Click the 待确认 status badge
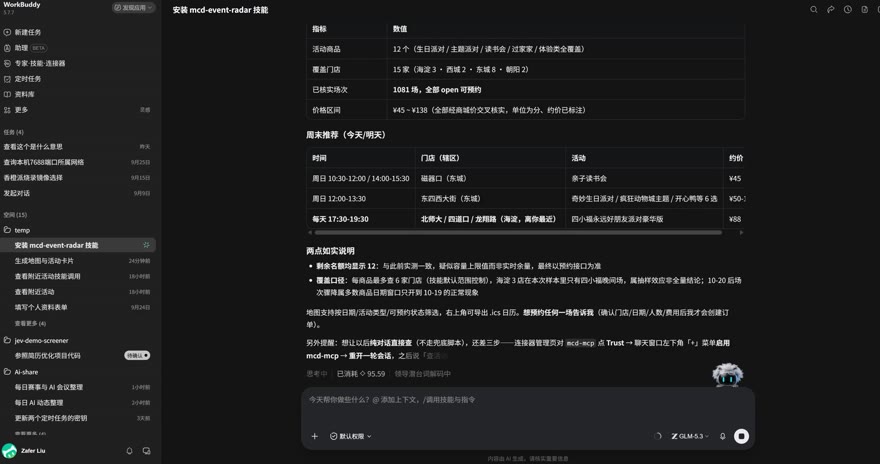Viewport: 880px width, 464px height. pos(138,356)
